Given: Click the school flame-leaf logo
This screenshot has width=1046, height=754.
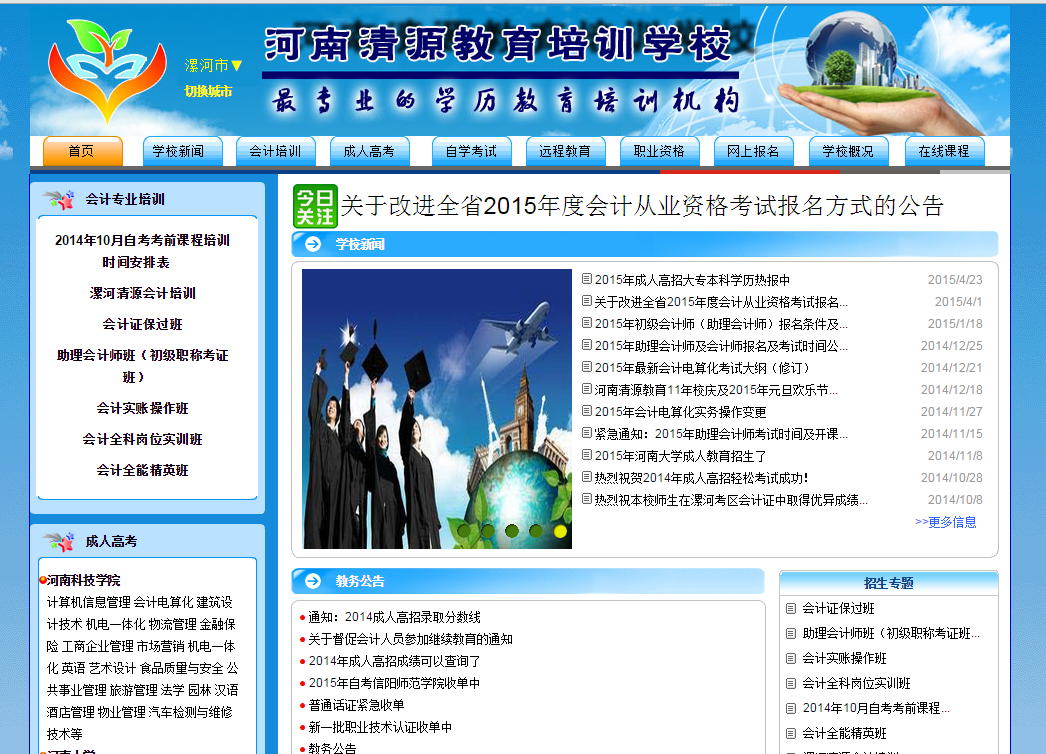Looking at the screenshot, I should (107, 70).
